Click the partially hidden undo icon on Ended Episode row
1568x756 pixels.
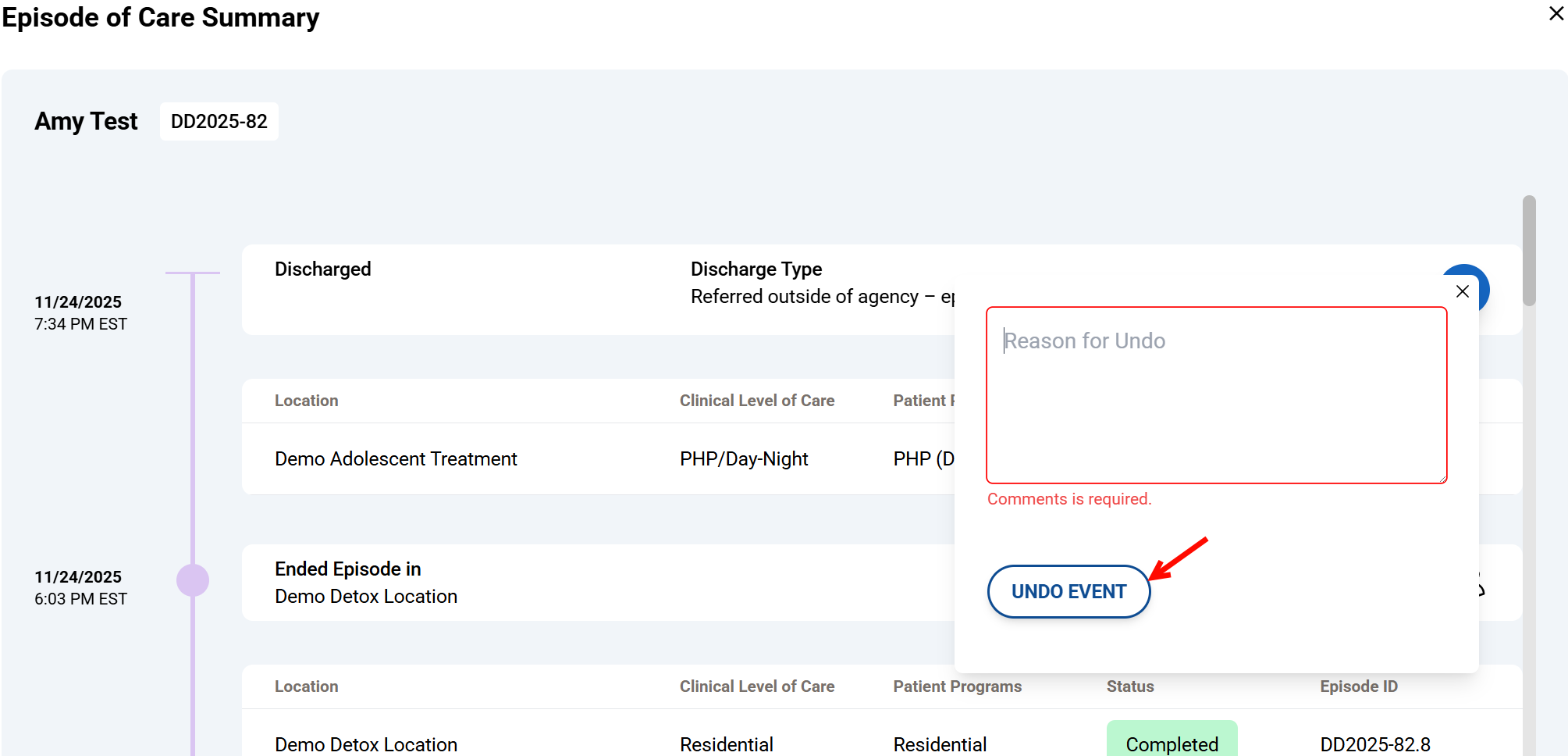click(1481, 587)
